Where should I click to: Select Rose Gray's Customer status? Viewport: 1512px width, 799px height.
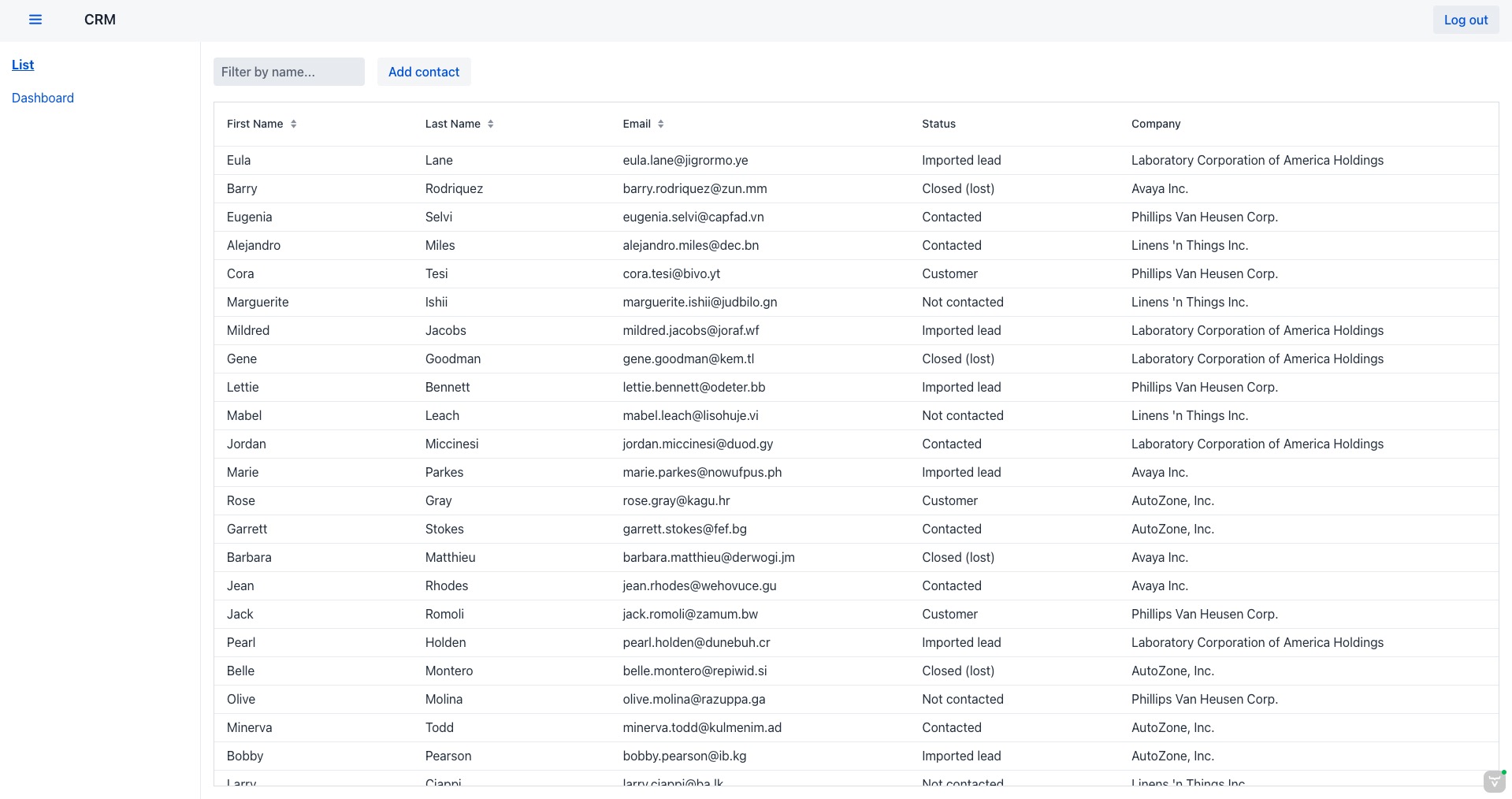click(x=949, y=500)
